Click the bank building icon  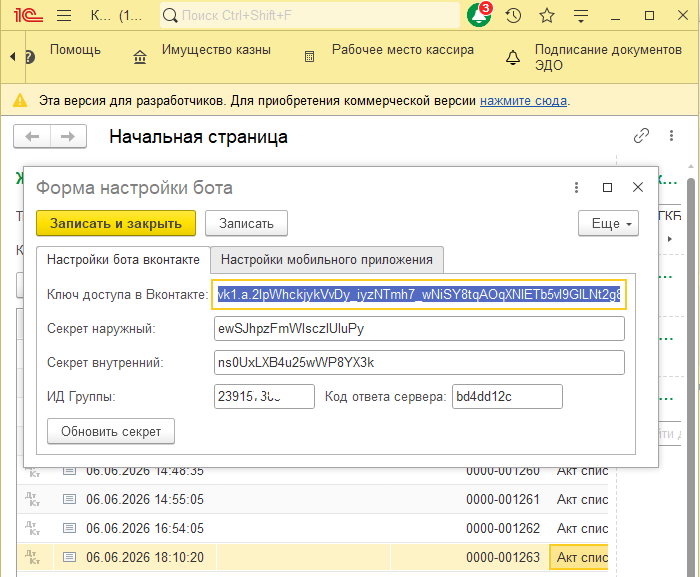(140, 57)
